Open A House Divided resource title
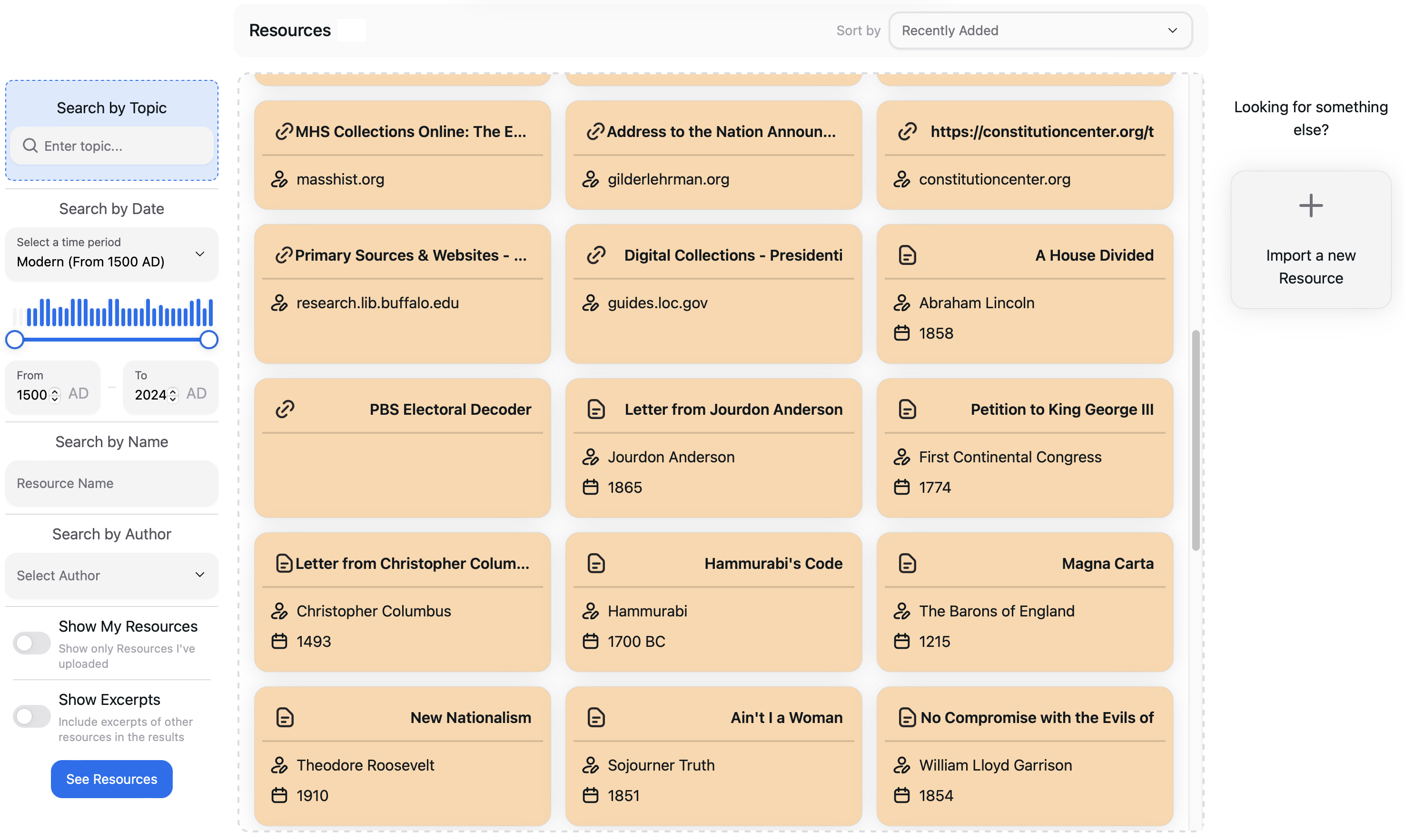Image resolution: width=1404 pixels, height=840 pixels. click(1094, 255)
